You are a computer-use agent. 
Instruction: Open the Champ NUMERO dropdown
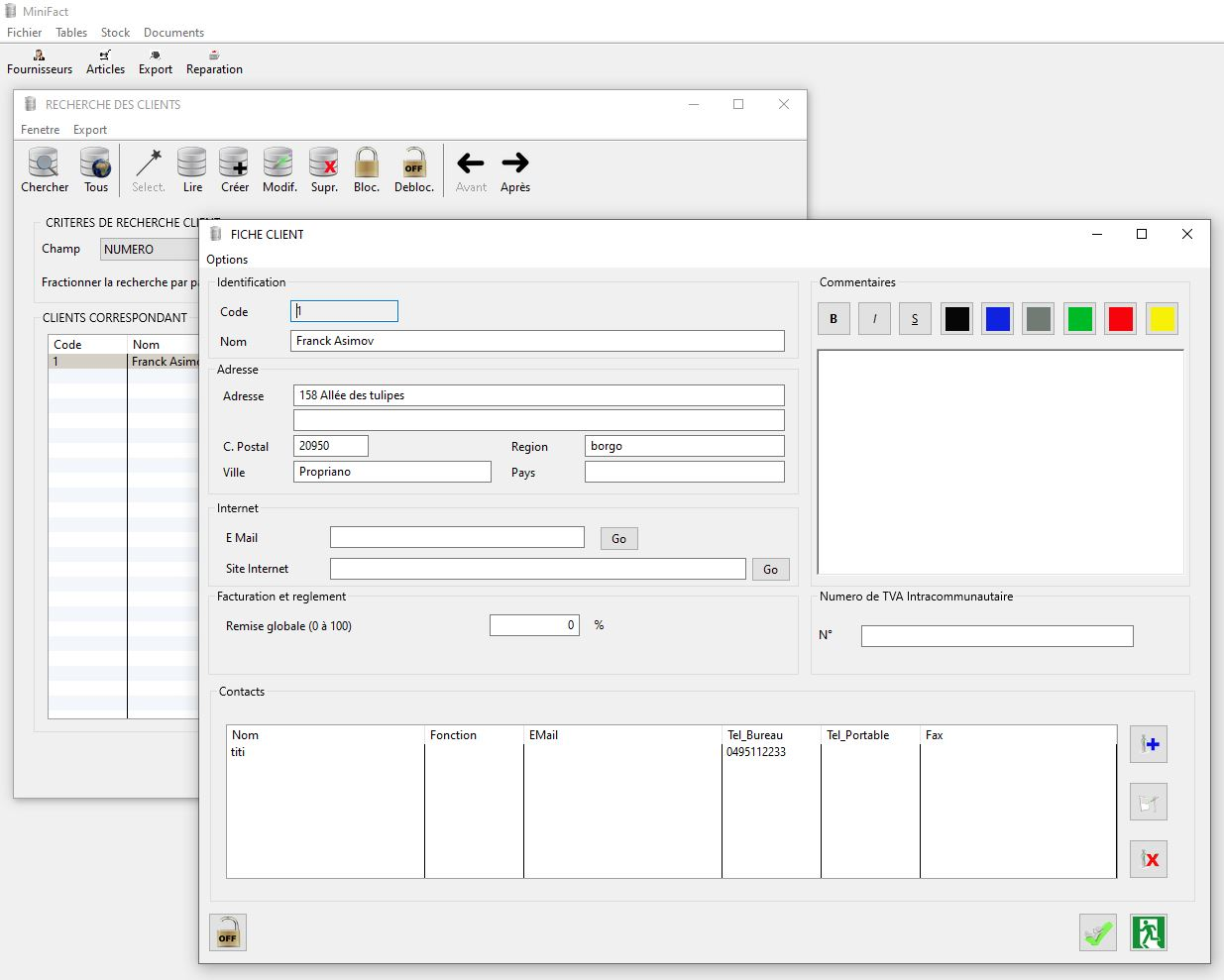[149, 250]
